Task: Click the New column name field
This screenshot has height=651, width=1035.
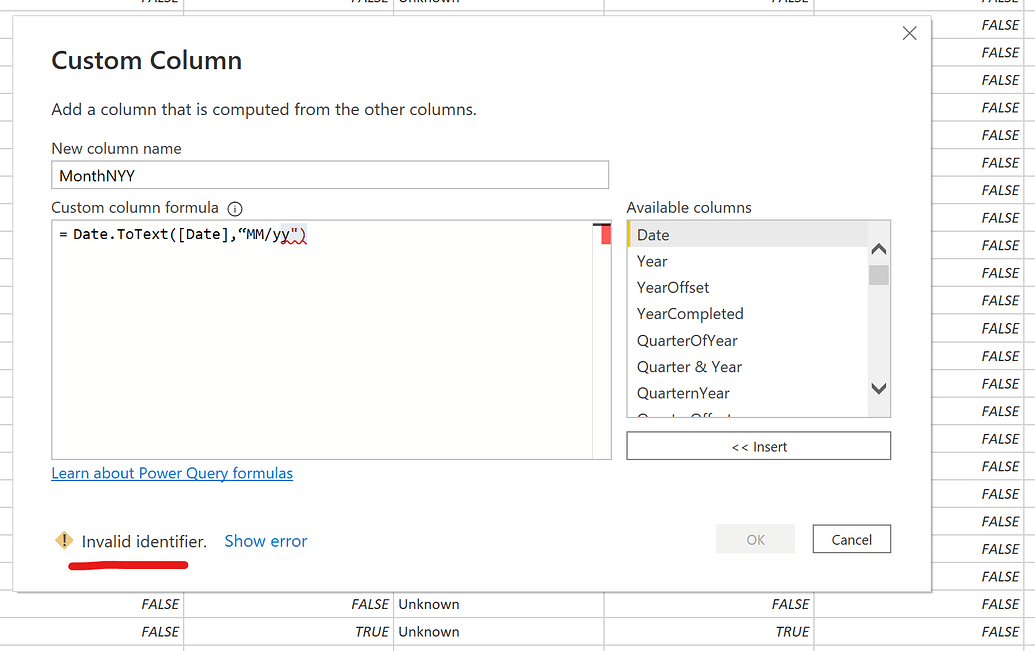Action: pos(330,176)
